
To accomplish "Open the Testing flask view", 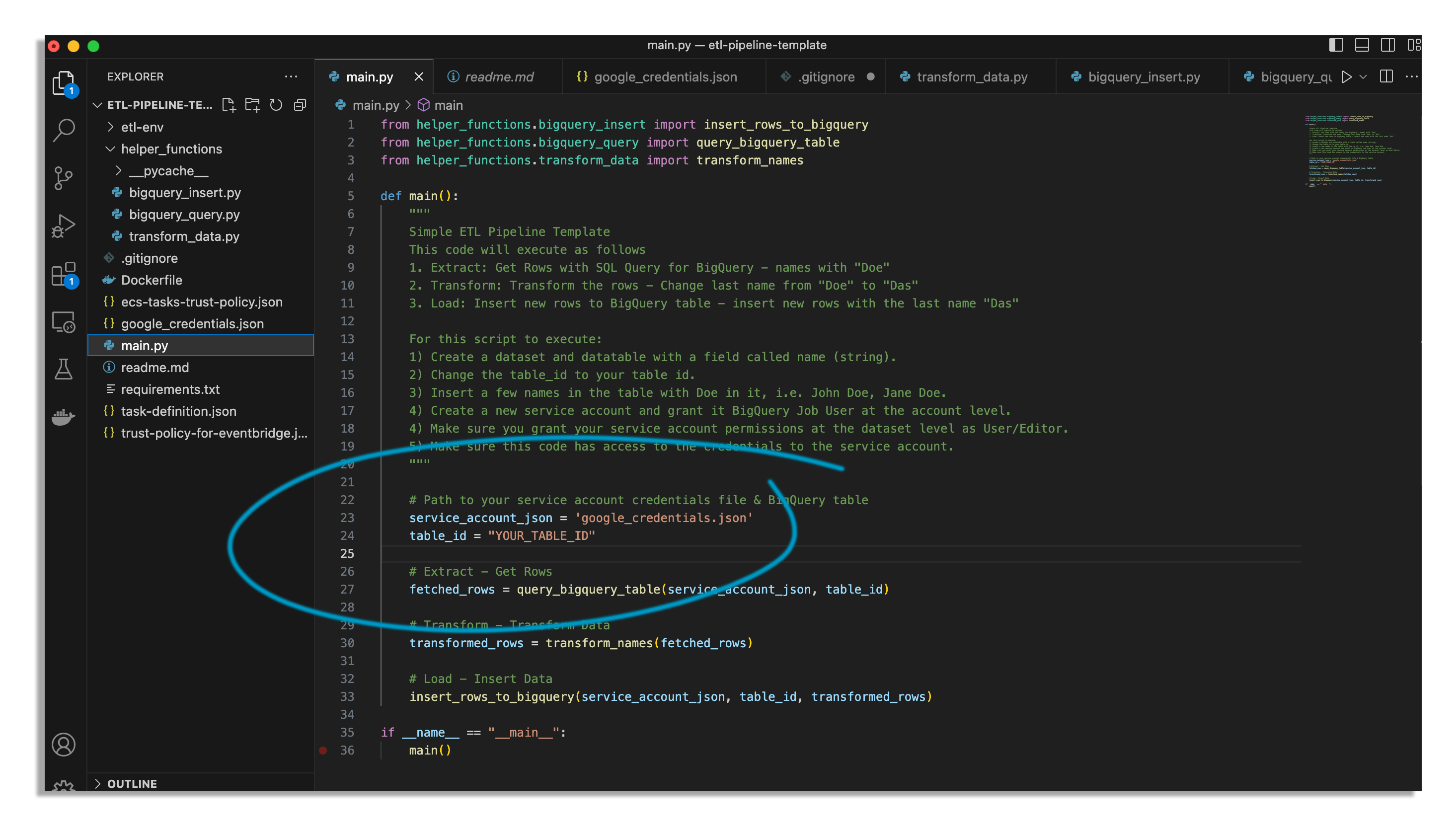I will pos(64,369).
